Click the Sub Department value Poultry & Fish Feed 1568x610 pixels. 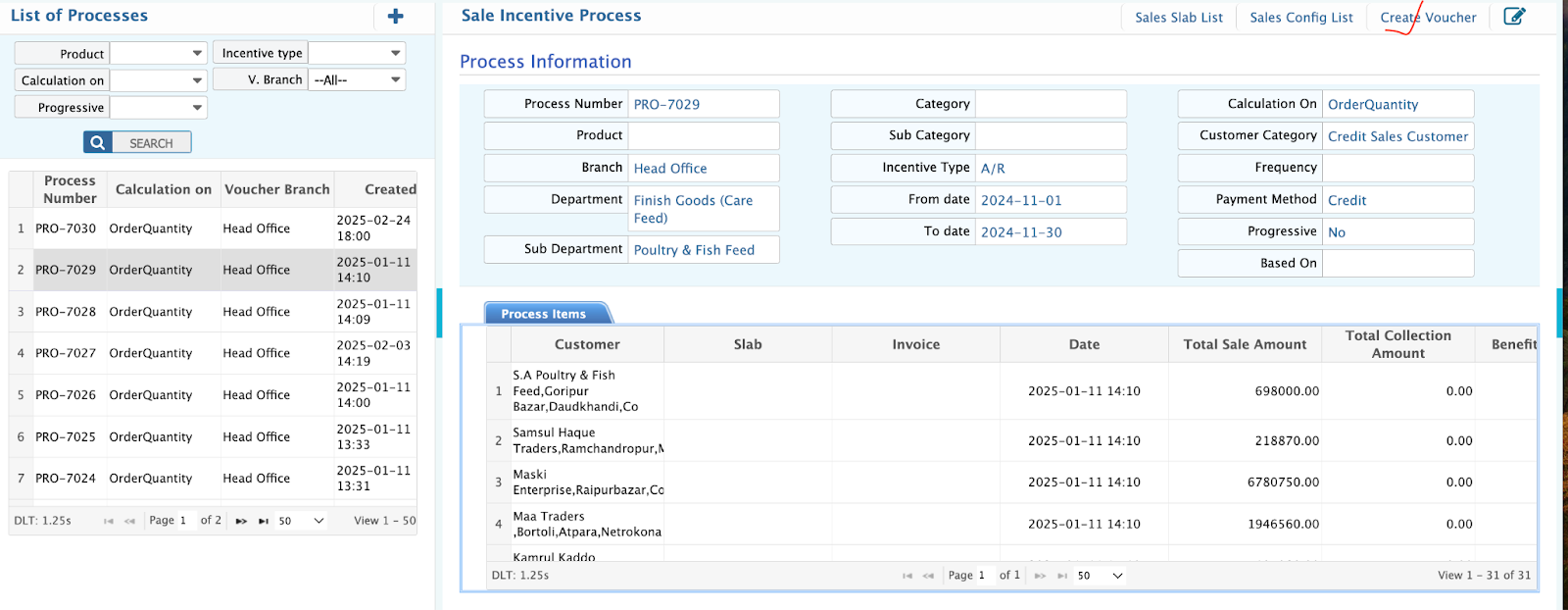[694, 250]
